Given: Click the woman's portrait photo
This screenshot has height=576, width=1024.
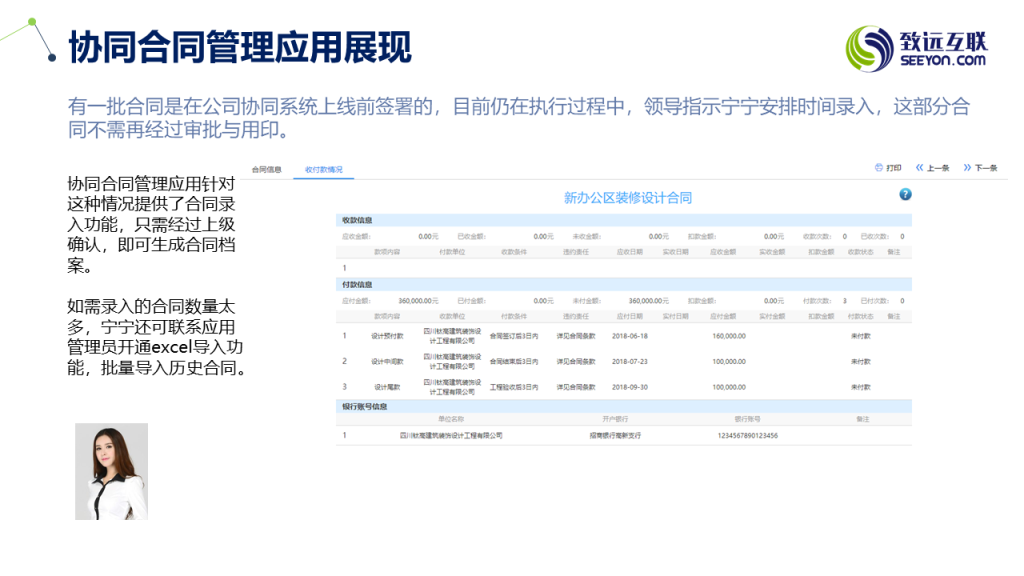Looking at the screenshot, I should click(111, 471).
